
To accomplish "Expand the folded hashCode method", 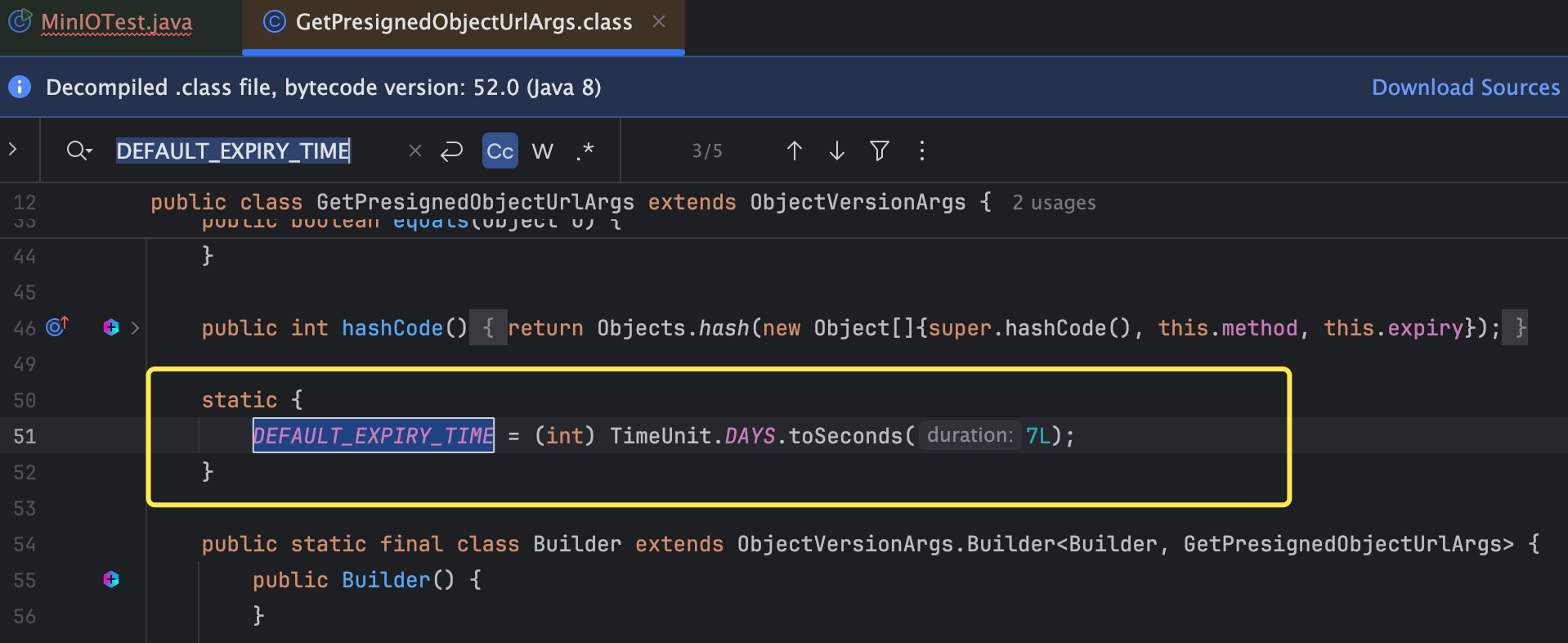I will point(135,328).
